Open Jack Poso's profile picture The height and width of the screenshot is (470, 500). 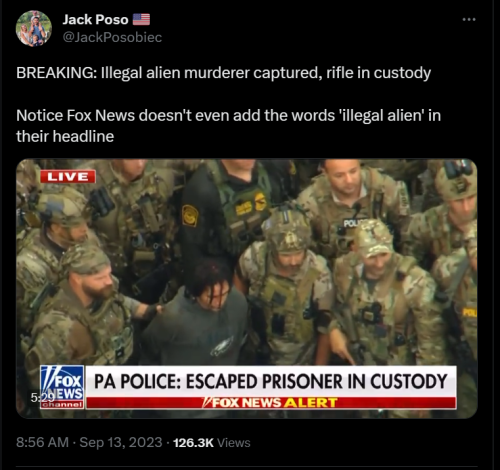click(x=34, y=28)
